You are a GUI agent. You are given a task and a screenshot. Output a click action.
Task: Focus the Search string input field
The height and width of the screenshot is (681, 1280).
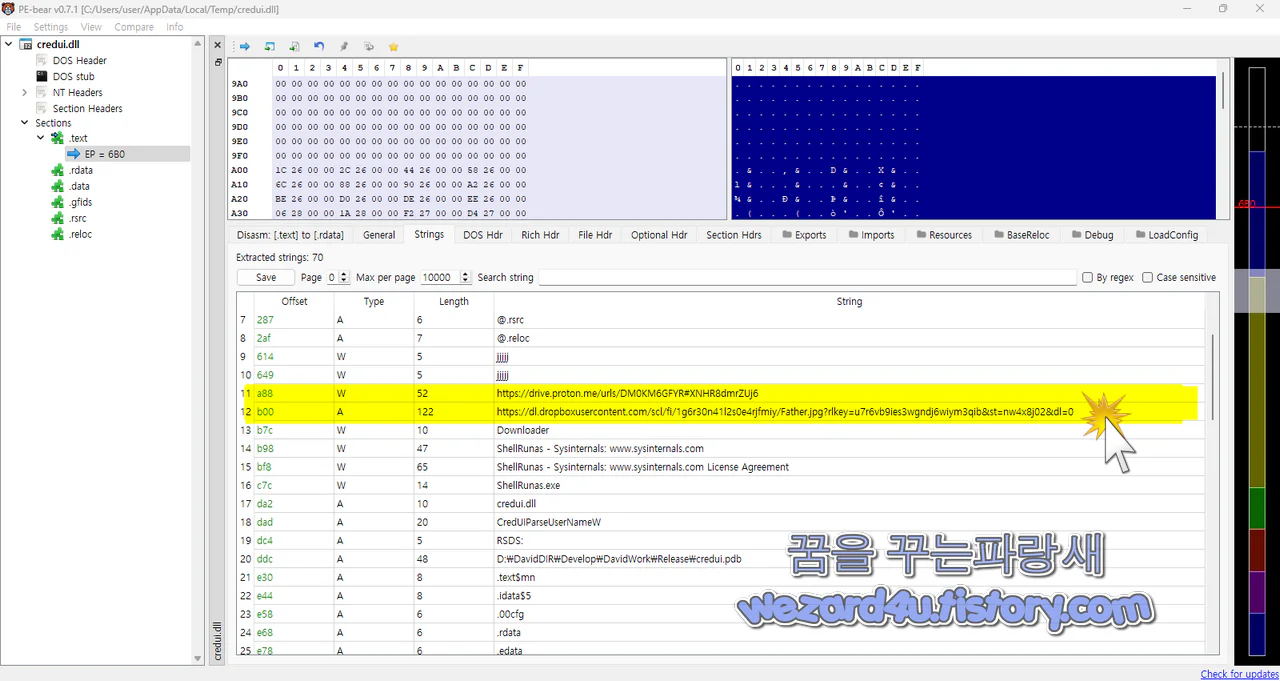(806, 277)
